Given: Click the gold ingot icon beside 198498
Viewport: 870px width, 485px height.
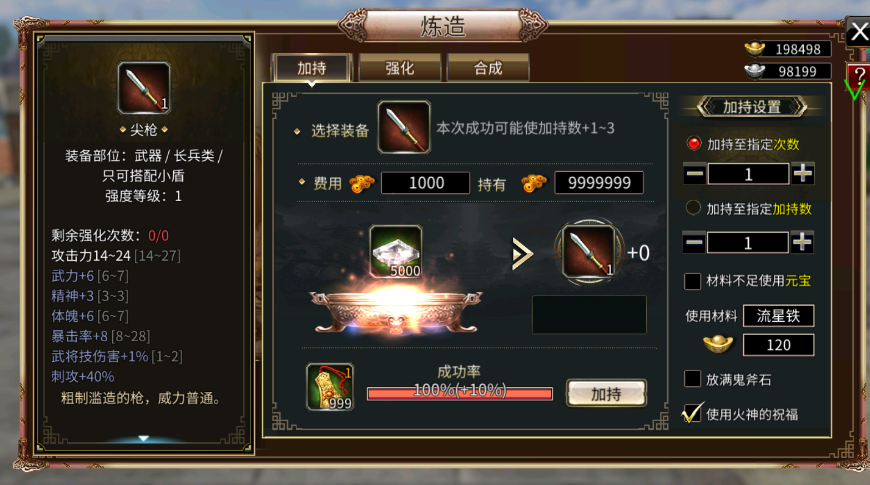Looking at the screenshot, I should pyautogui.click(x=755, y=48).
